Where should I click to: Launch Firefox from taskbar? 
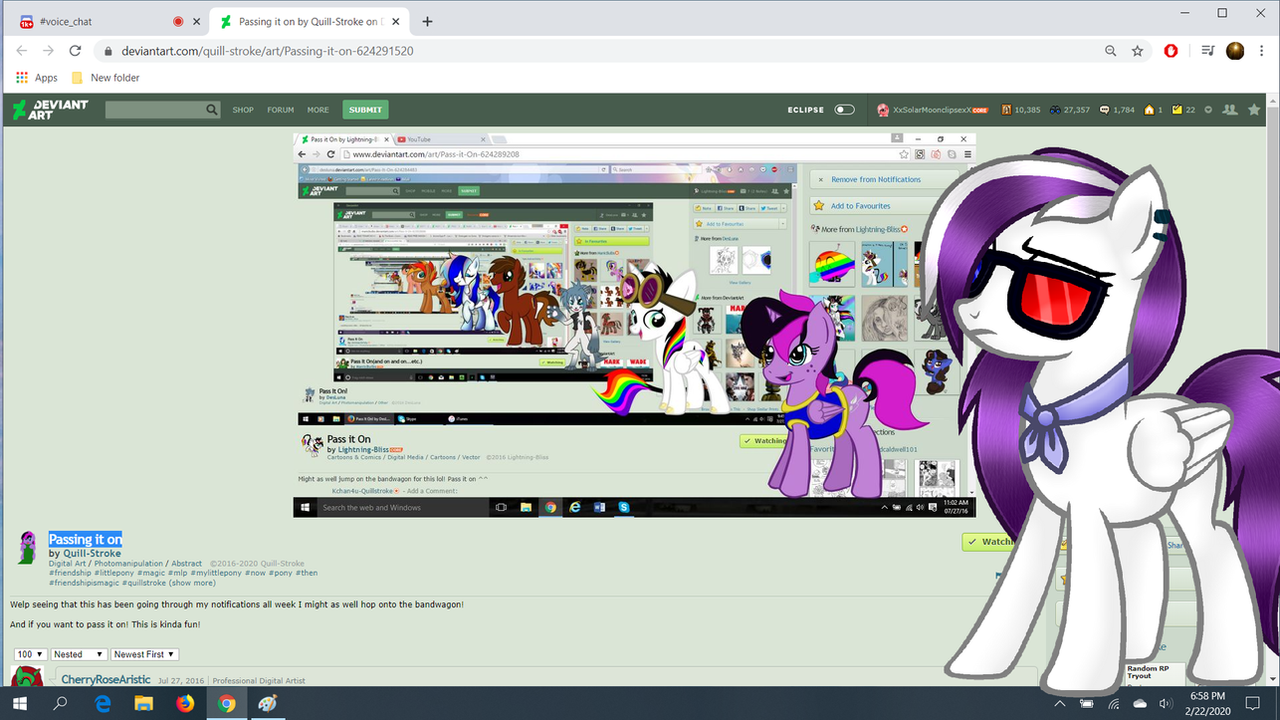pos(184,703)
